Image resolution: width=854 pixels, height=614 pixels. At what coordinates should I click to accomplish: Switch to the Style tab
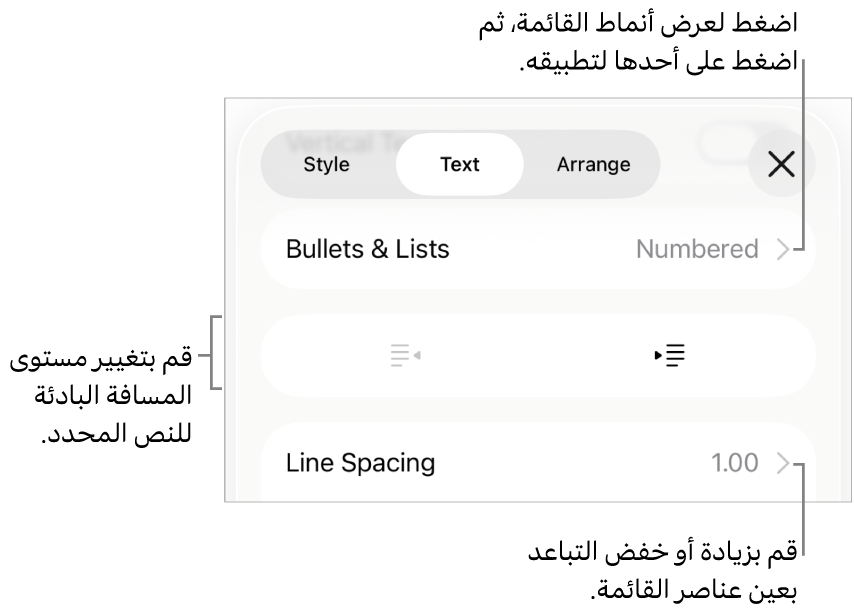[326, 164]
